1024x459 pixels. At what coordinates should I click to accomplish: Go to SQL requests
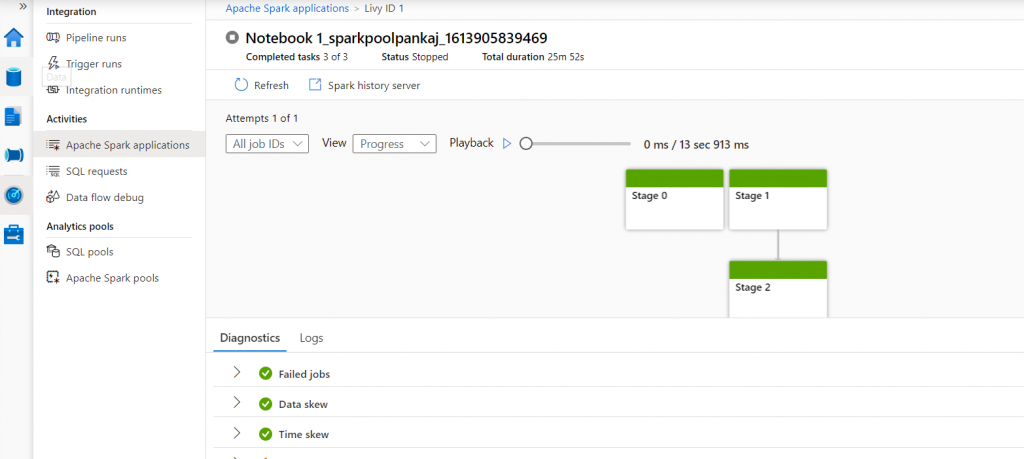coord(97,171)
